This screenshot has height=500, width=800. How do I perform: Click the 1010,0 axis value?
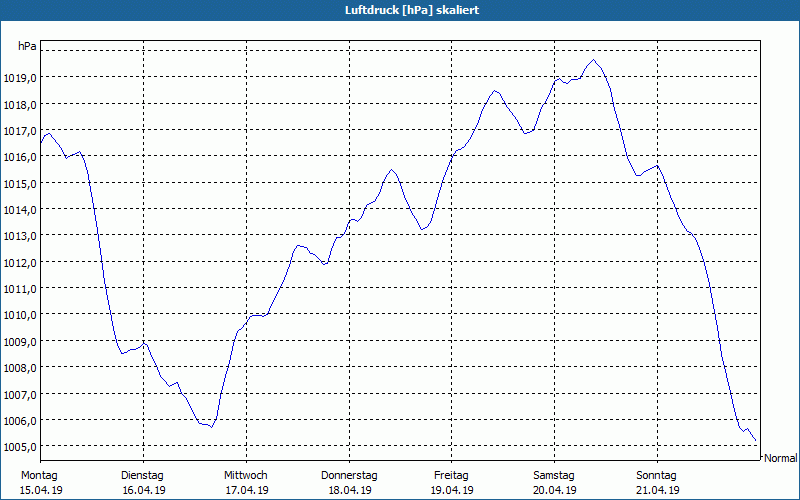click(20, 315)
